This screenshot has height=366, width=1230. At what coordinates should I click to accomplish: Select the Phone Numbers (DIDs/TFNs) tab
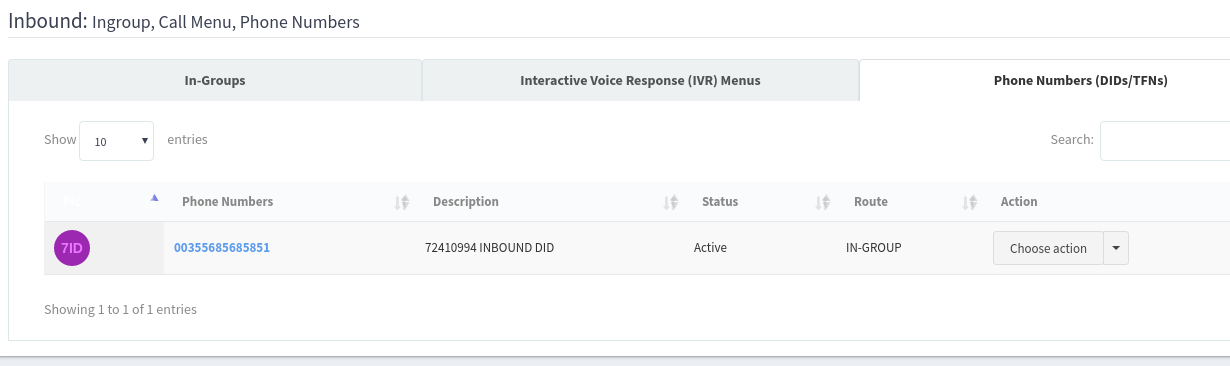coord(1045,80)
